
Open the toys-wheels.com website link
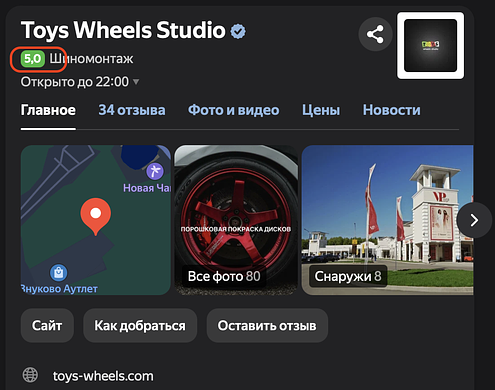tap(103, 376)
